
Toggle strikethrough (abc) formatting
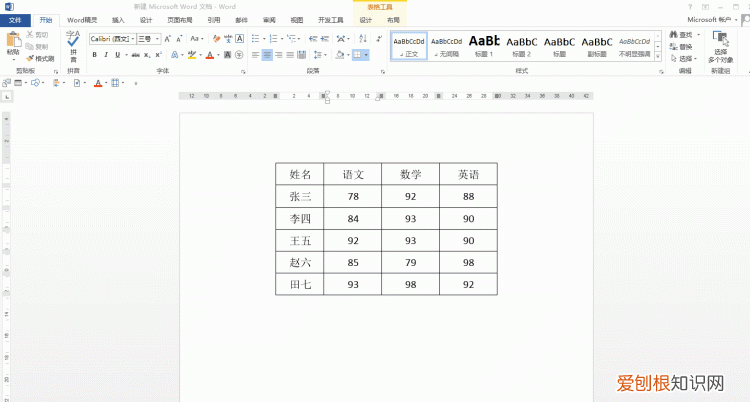tap(136, 55)
